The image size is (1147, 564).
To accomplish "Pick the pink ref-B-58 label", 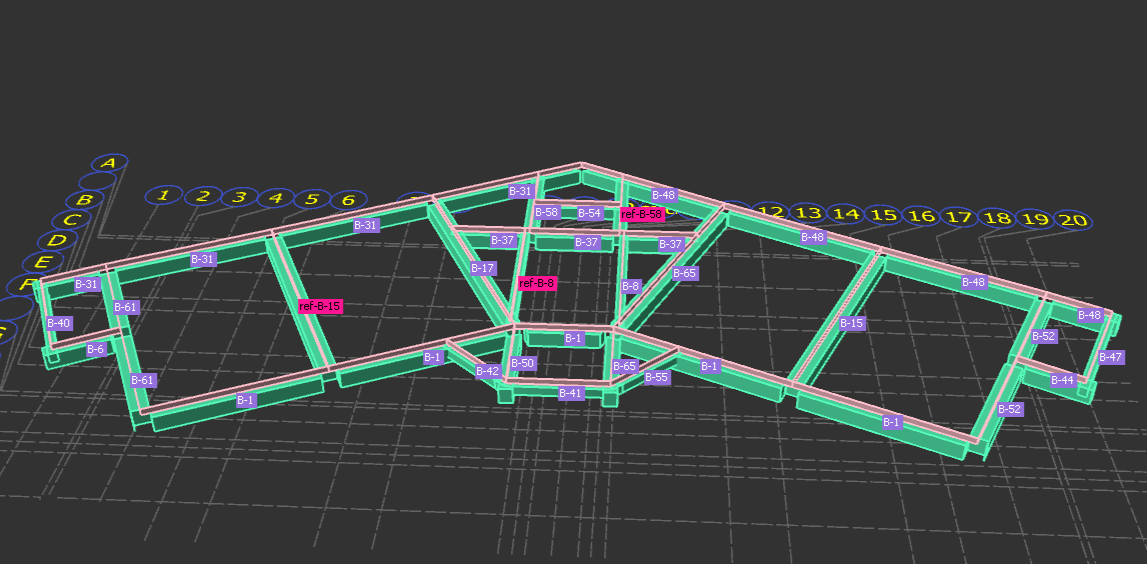I will click(x=641, y=214).
